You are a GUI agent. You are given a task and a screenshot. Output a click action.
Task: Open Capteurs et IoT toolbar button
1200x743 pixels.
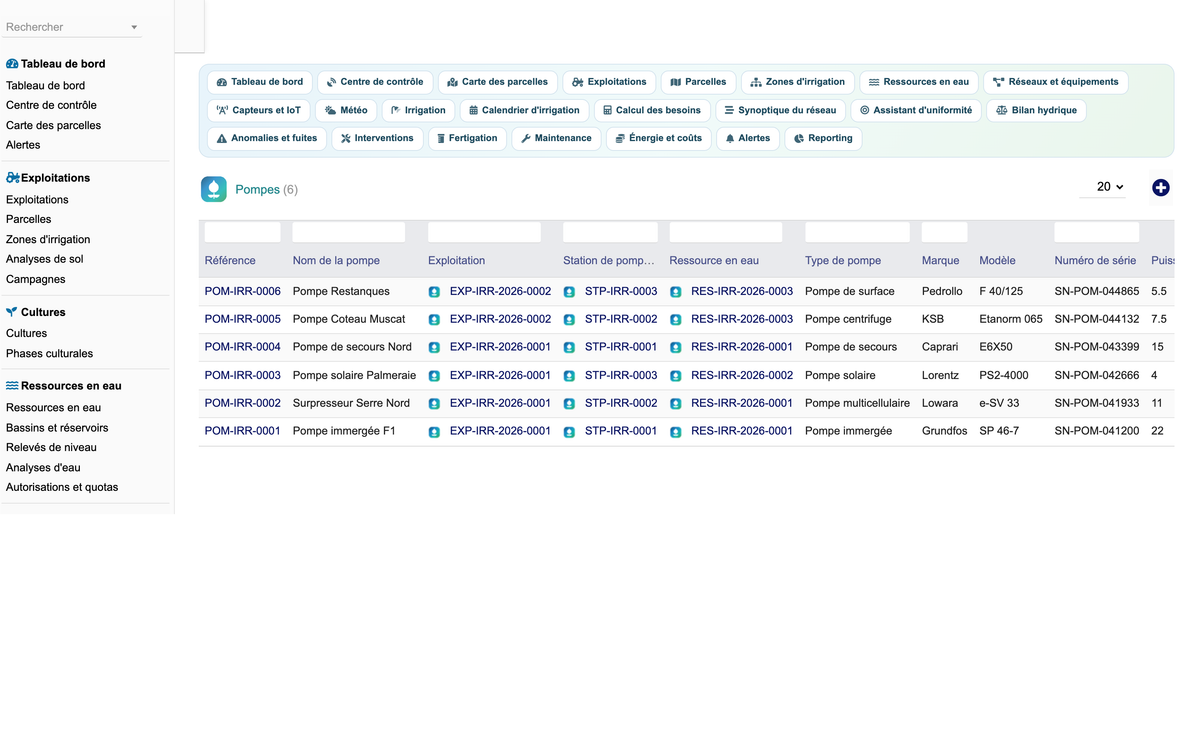pyautogui.click(x=259, y=110)
